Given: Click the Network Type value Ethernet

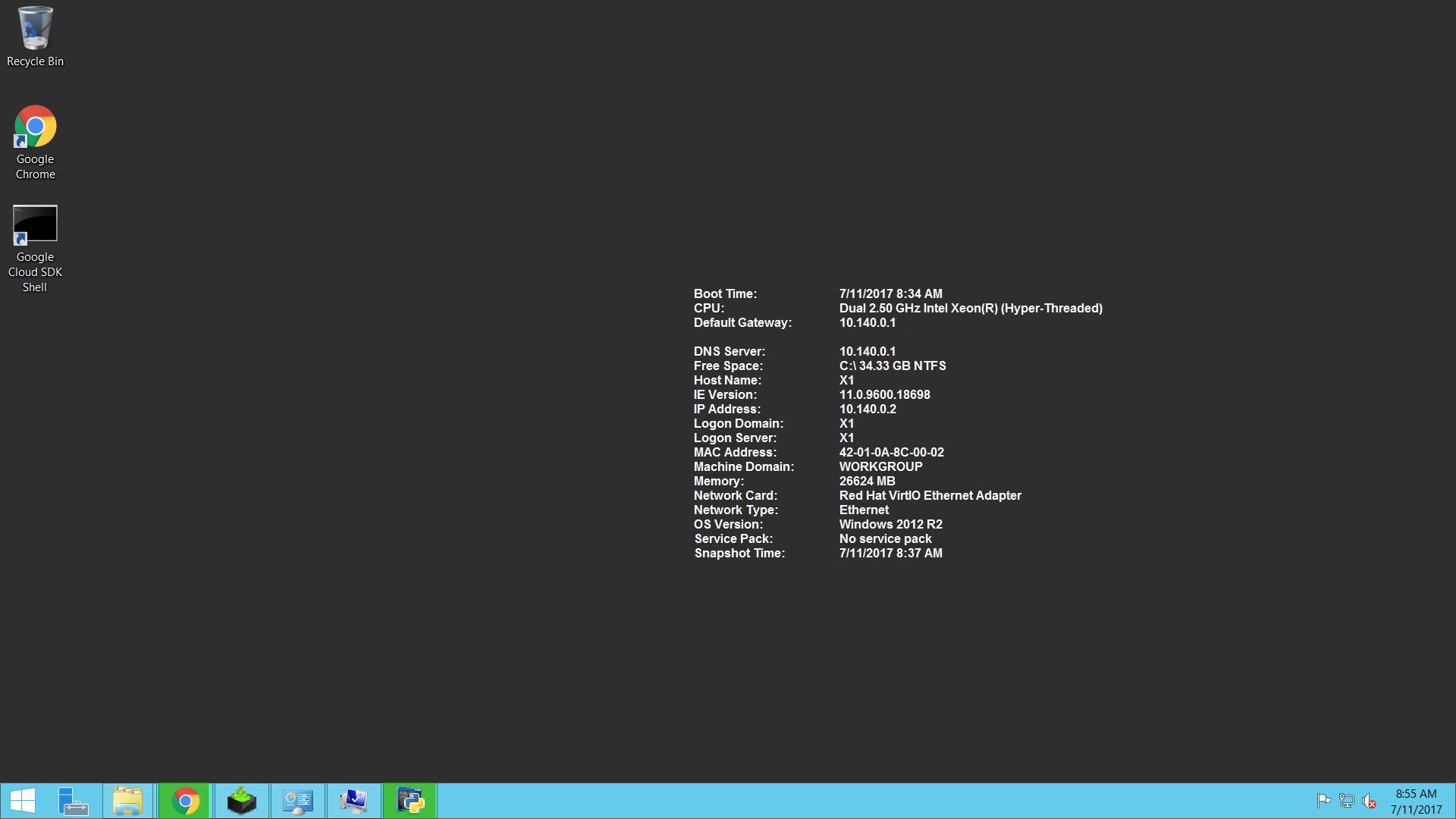Looking at the screenshot, I should [x=864, y=510].
